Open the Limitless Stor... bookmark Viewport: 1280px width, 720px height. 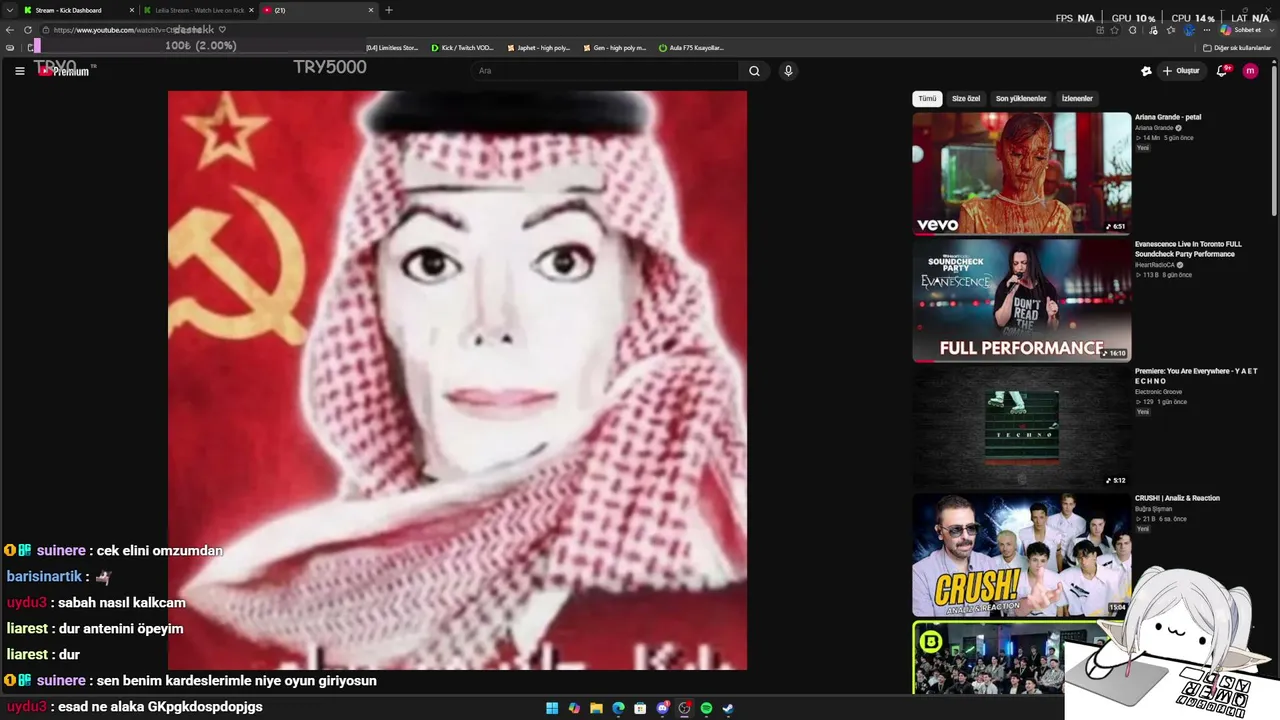tap(392, 48)
